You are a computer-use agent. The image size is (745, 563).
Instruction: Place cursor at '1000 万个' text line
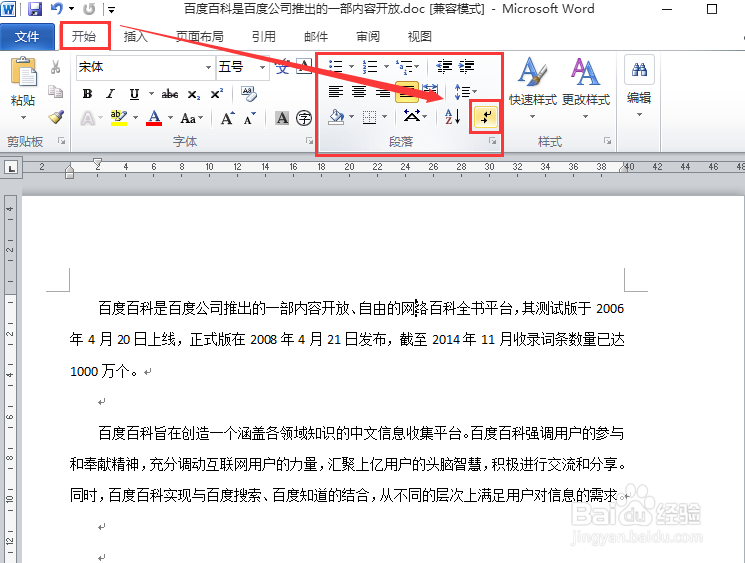tap(103, 371)
